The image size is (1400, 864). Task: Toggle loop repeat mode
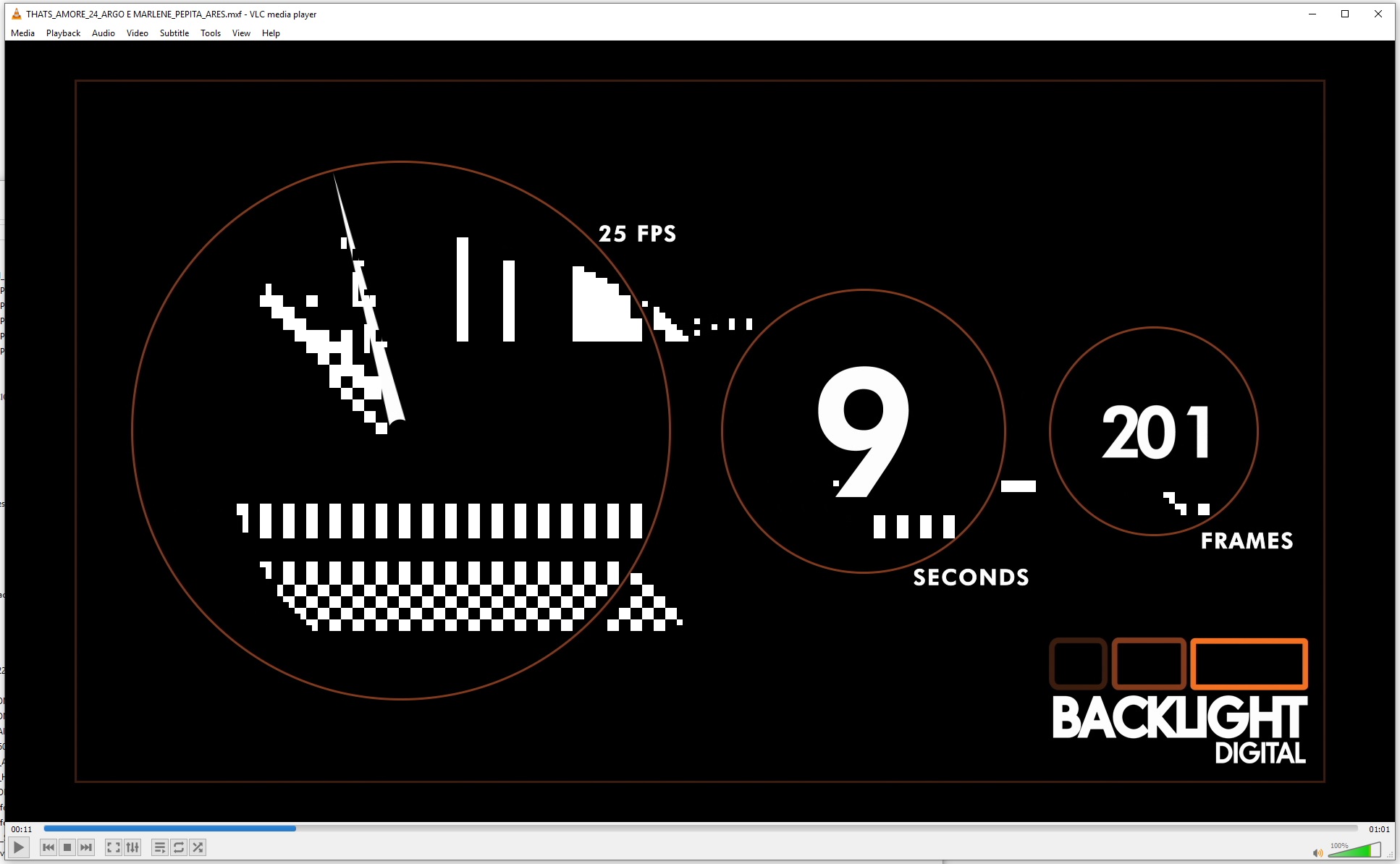pos(179,847)
